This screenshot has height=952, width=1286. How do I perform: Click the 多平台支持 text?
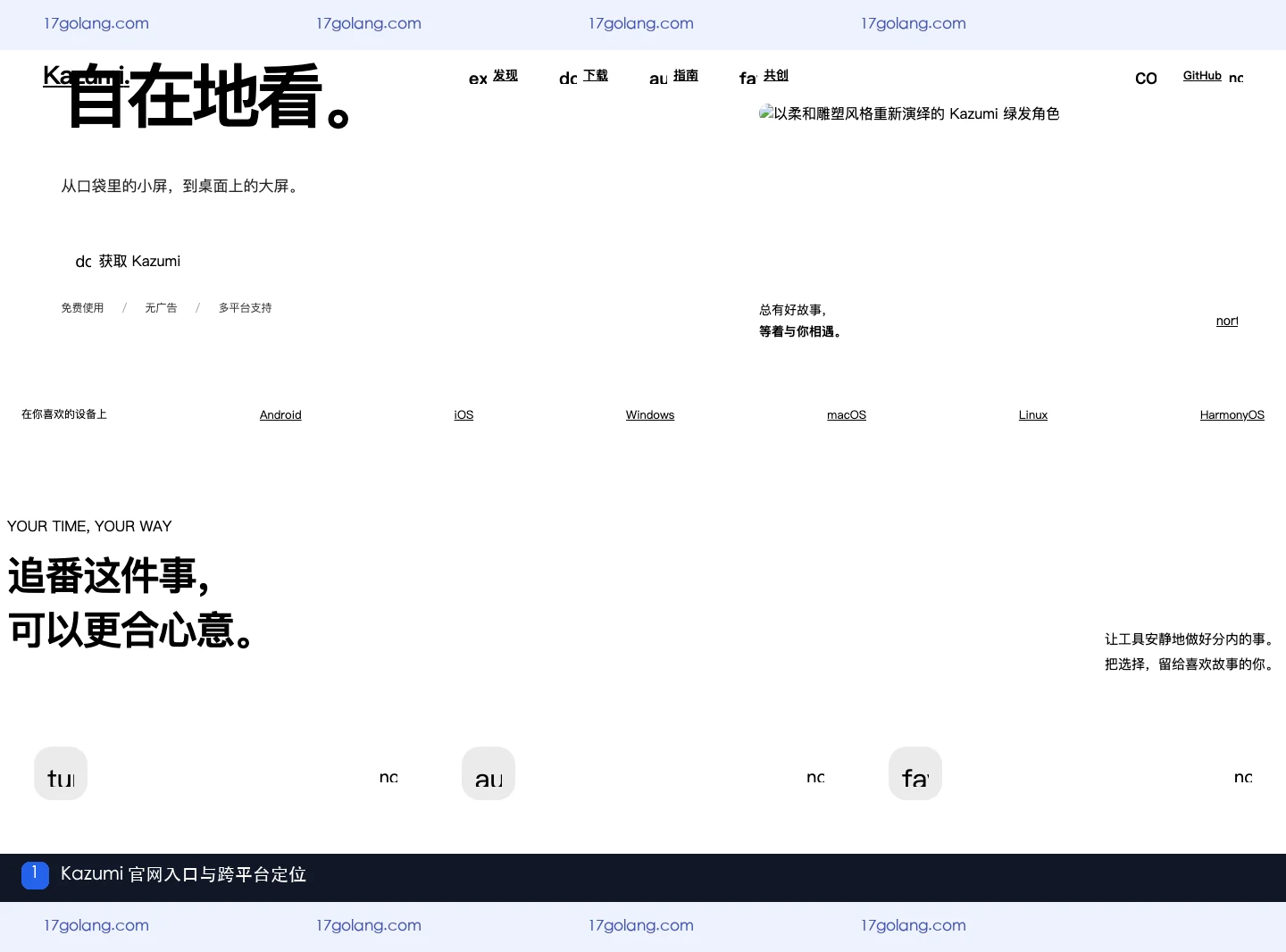pyautogui.click(x=245, y=308)
